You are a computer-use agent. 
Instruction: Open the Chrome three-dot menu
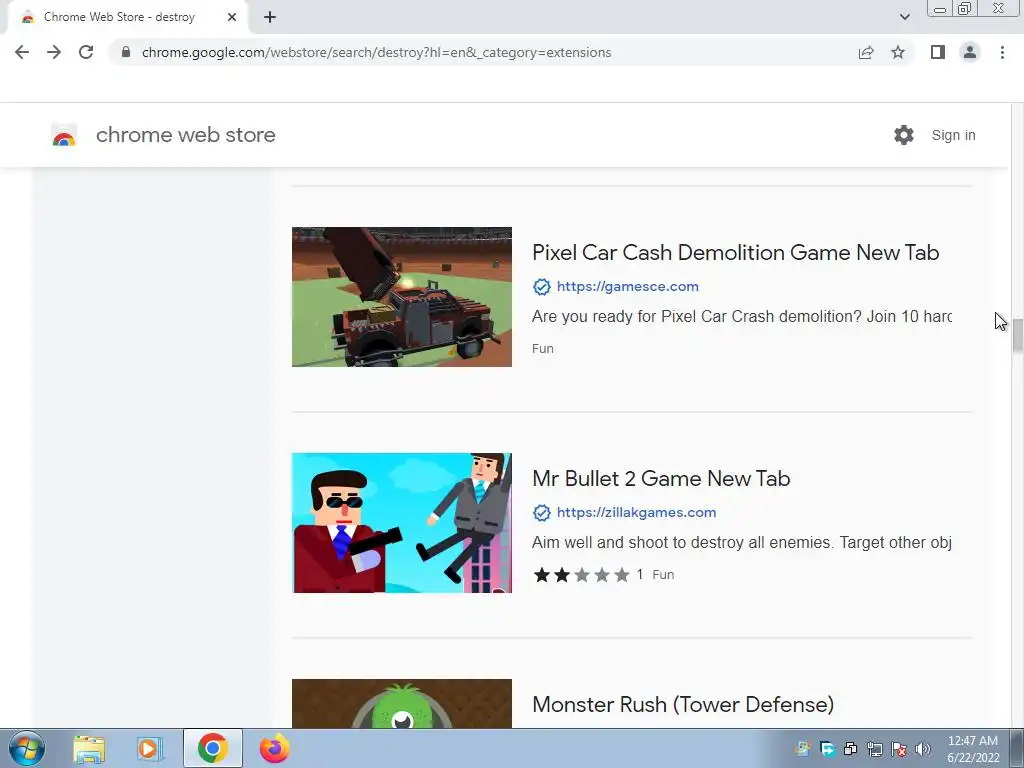point(1002,52)
